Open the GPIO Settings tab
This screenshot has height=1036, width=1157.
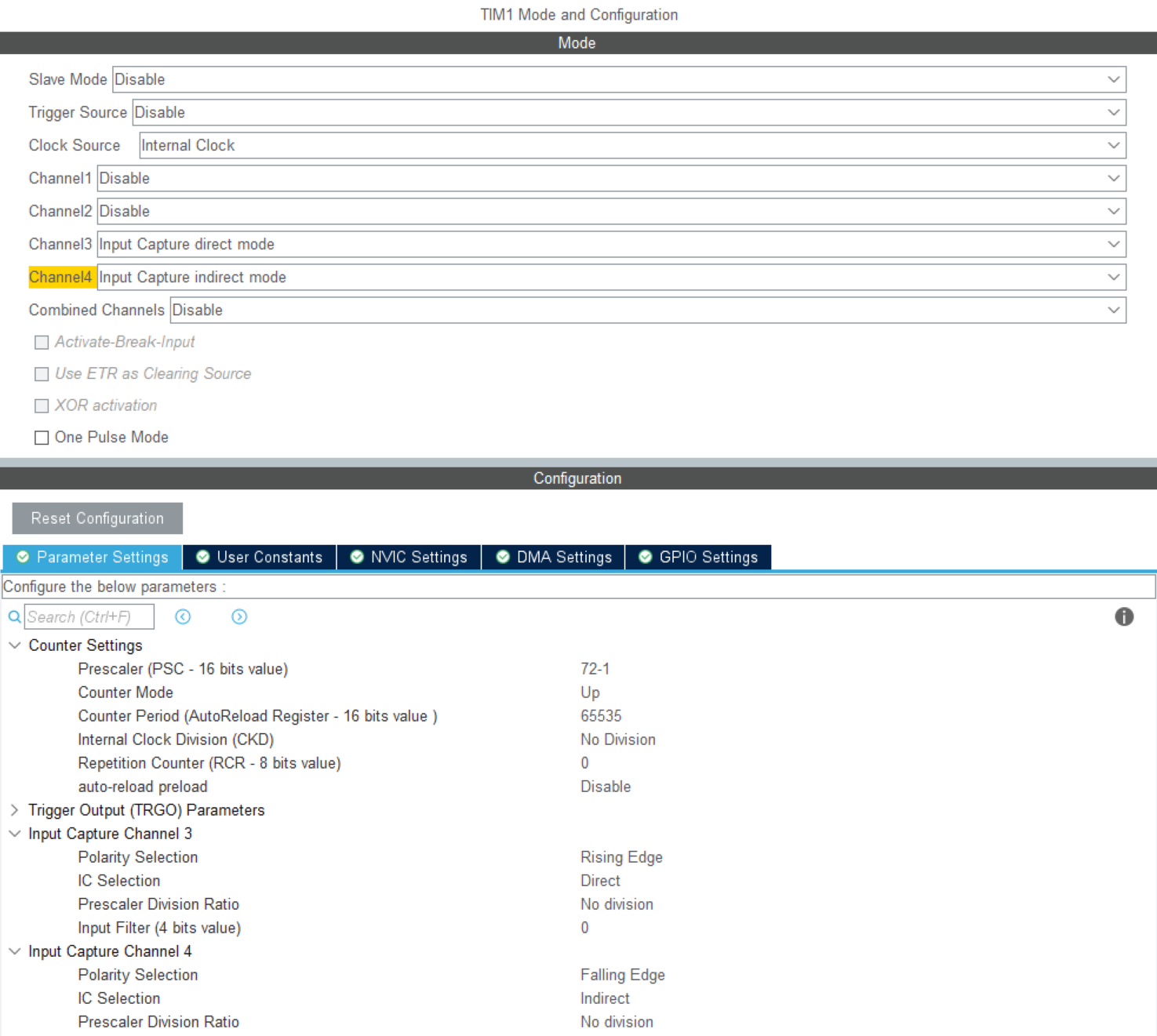pyautogui.click(x=698, y=558)
